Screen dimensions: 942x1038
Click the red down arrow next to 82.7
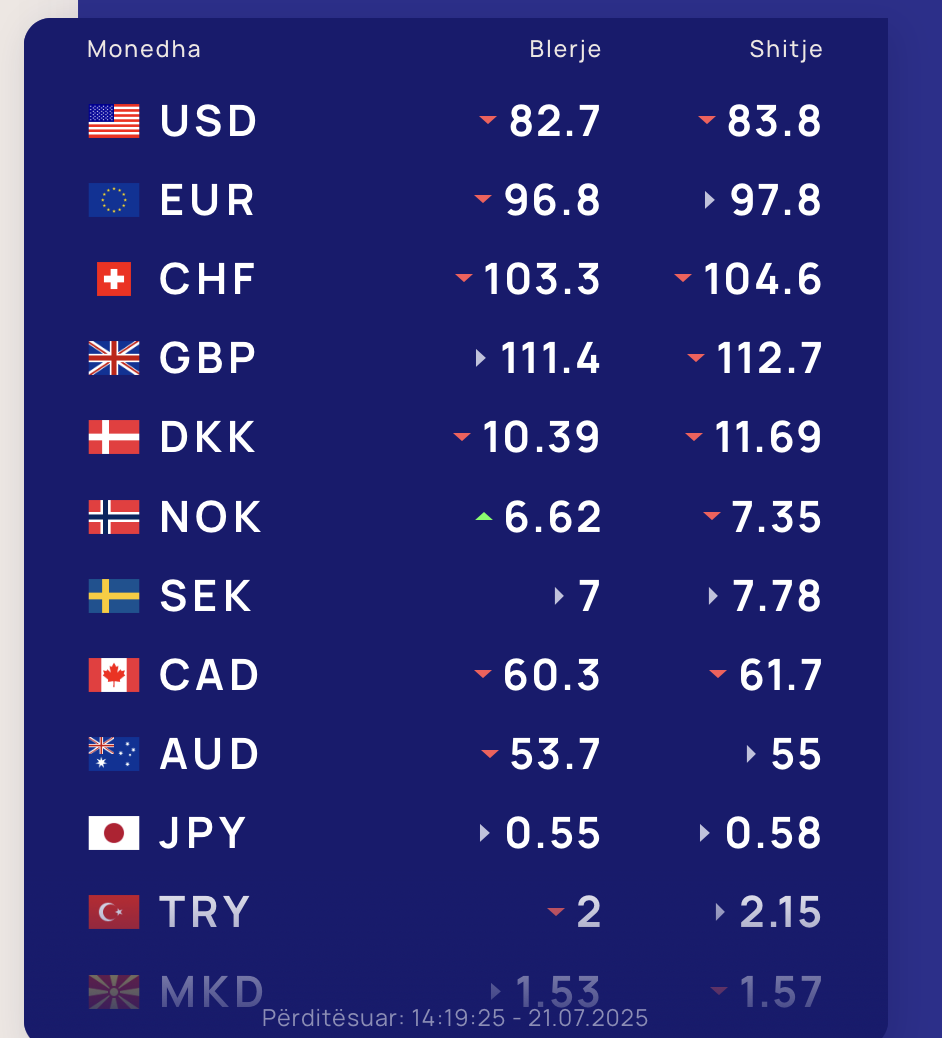[488, 120]
